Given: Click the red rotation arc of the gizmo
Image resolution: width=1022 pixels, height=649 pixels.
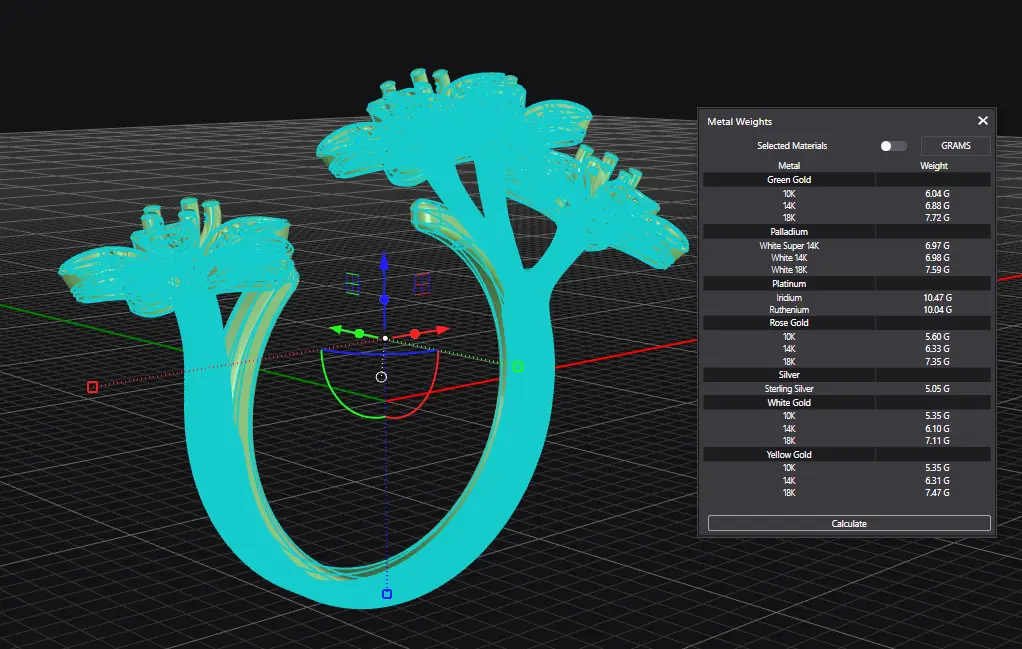Looking at the screenshot, I should click(424, 397).
